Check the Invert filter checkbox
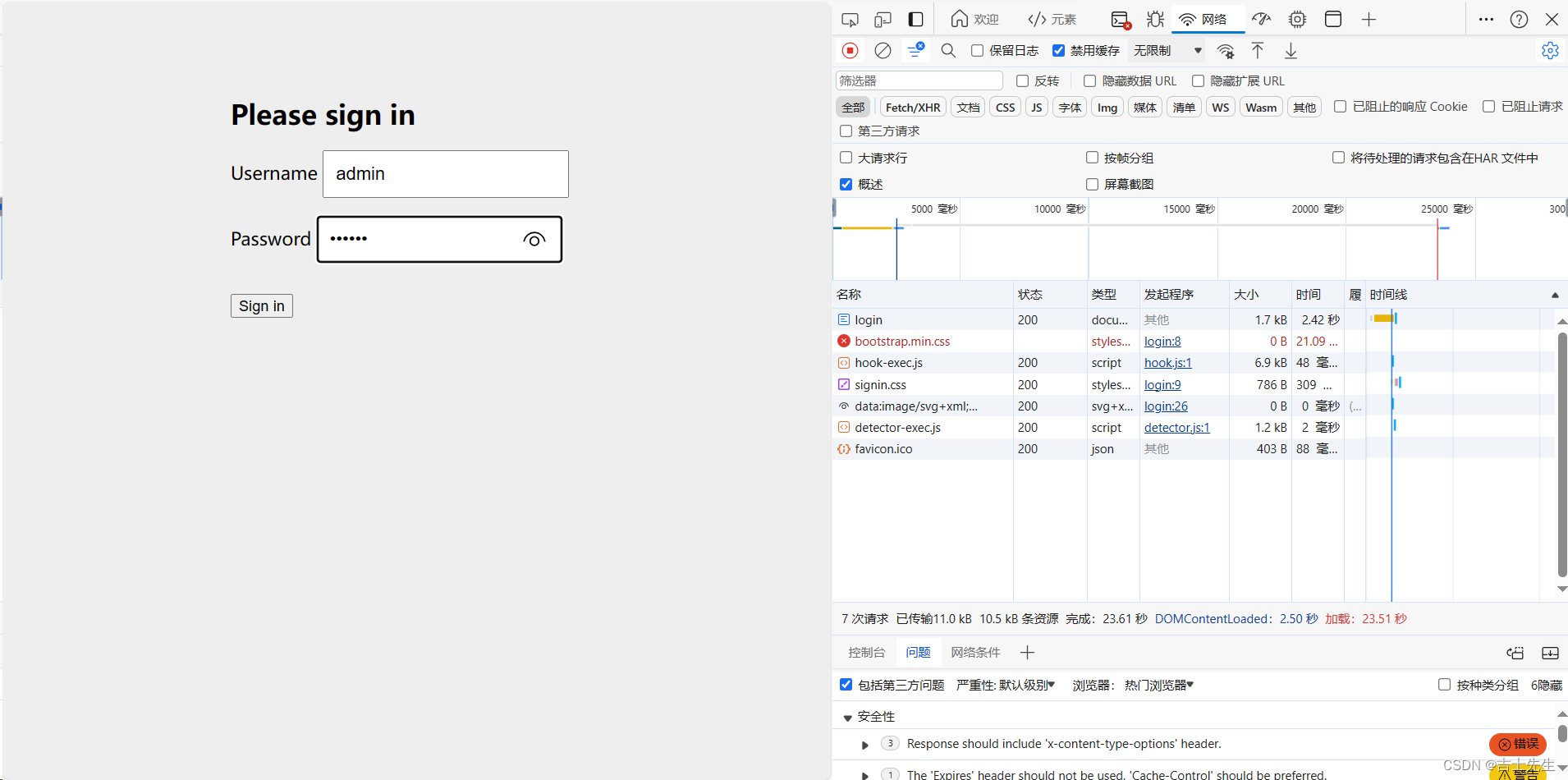 point(1023,80)
